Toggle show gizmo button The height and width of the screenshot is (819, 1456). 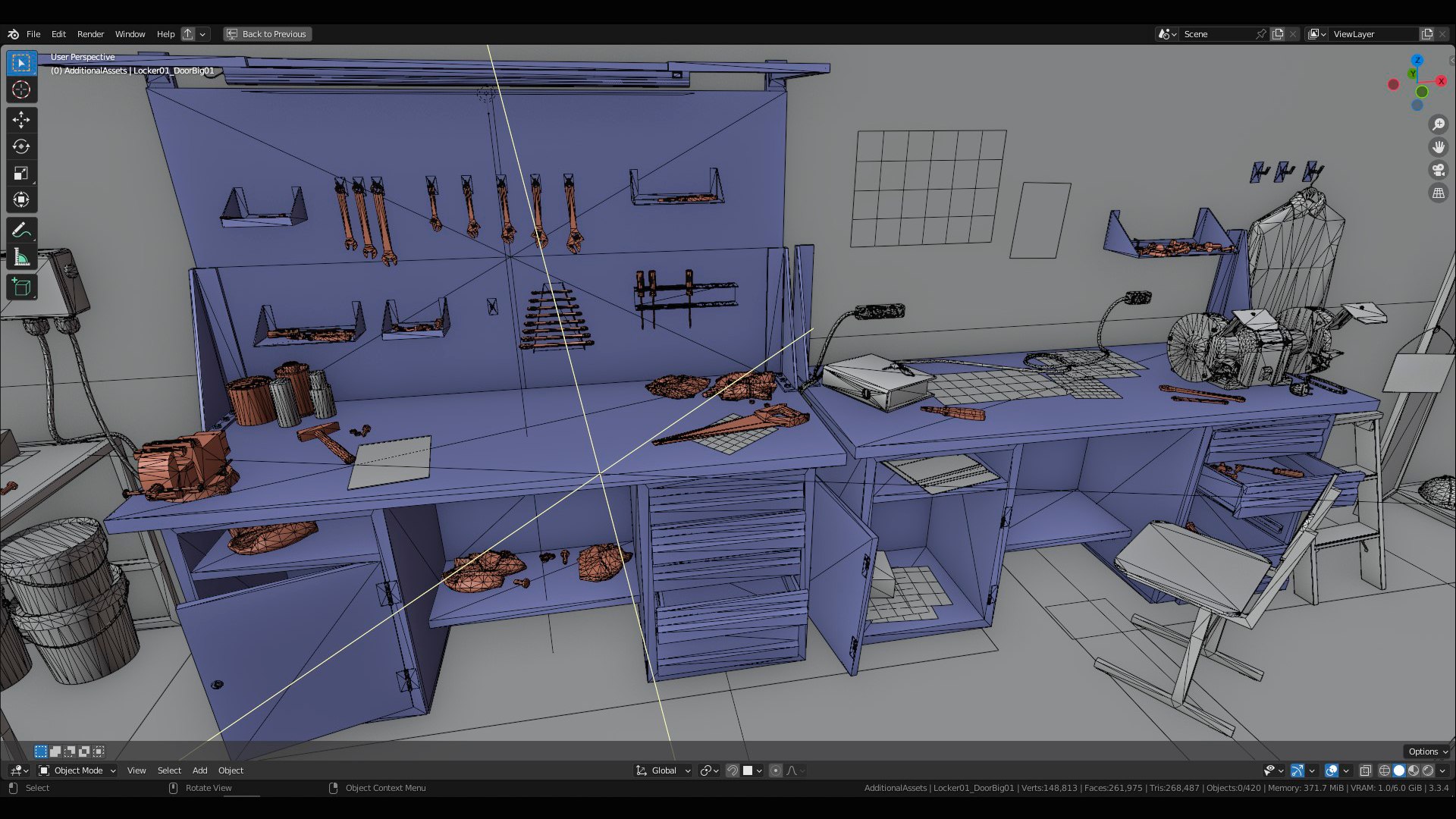[x=1298, y=770]
